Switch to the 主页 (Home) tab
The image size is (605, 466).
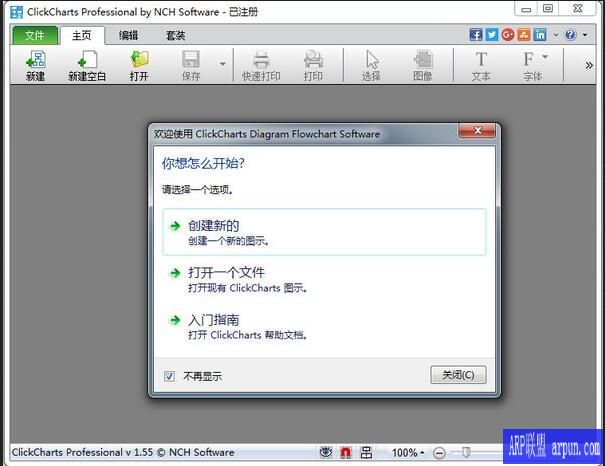point(82,35)
